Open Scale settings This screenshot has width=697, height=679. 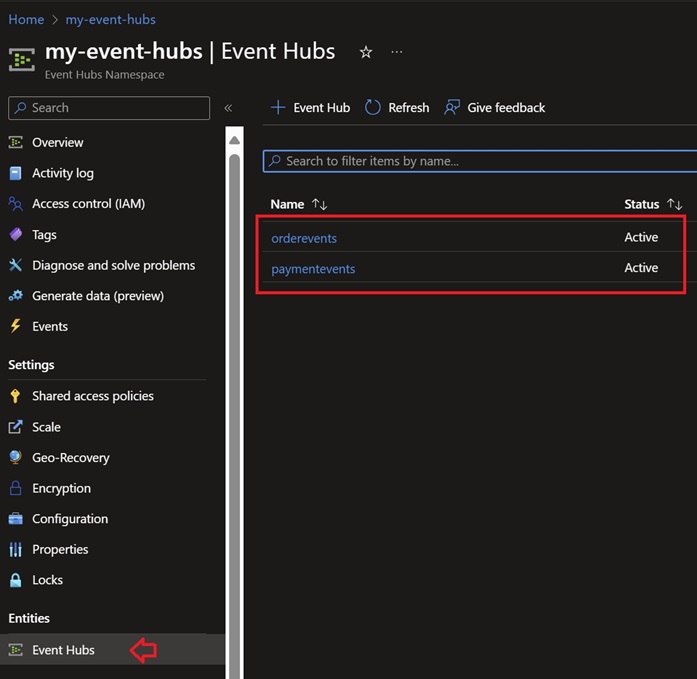click(46, 427)
